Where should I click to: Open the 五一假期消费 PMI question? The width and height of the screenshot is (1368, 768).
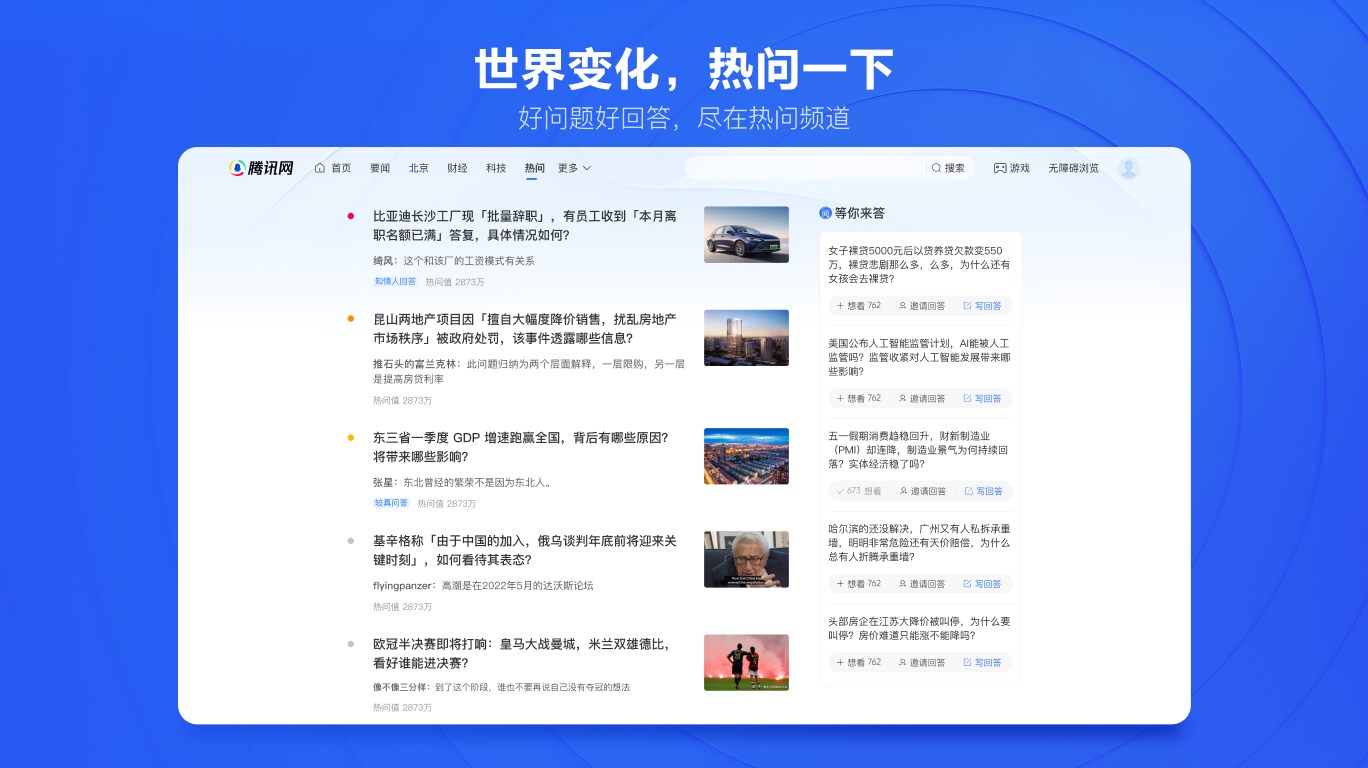click(919, 450)
